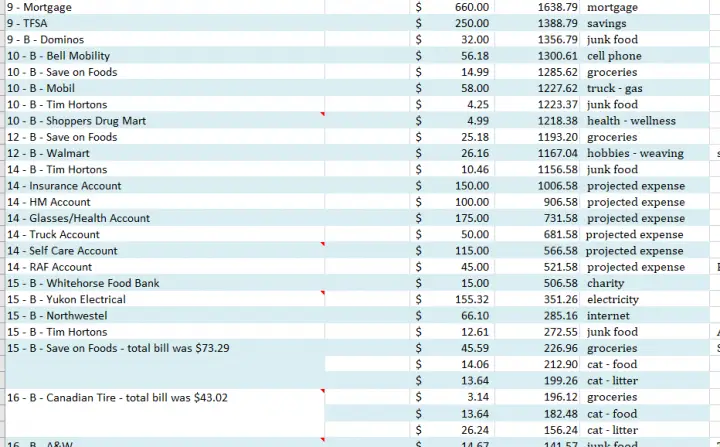Select the '9 - Mortgage' description cell
Screen dimensions: 720x447
[165, 7]
